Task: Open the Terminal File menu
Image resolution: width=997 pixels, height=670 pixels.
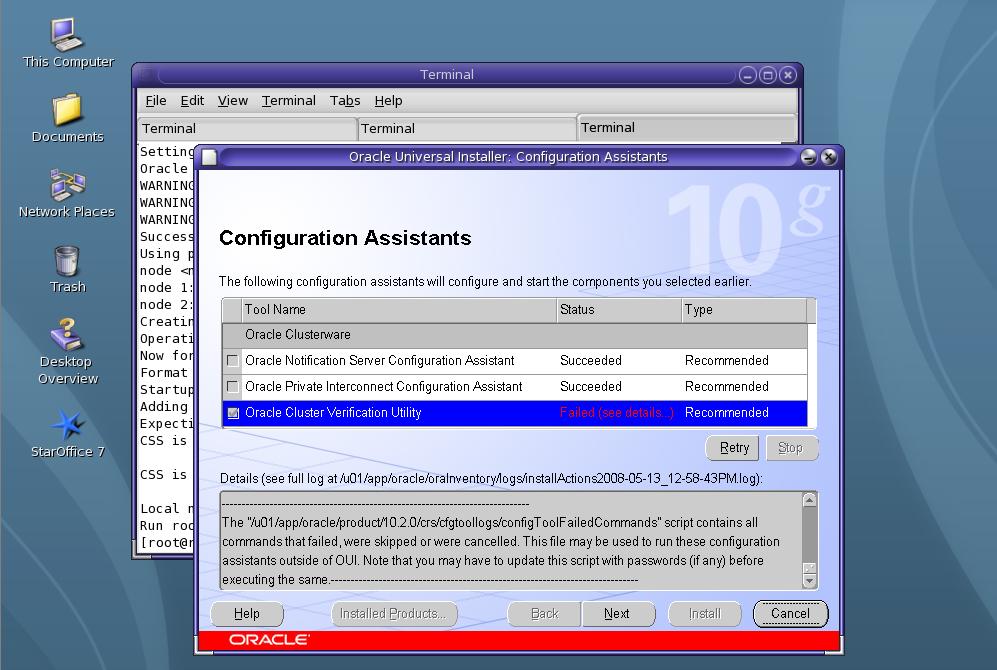Action: pyautogui.click(x=156, y=100)
